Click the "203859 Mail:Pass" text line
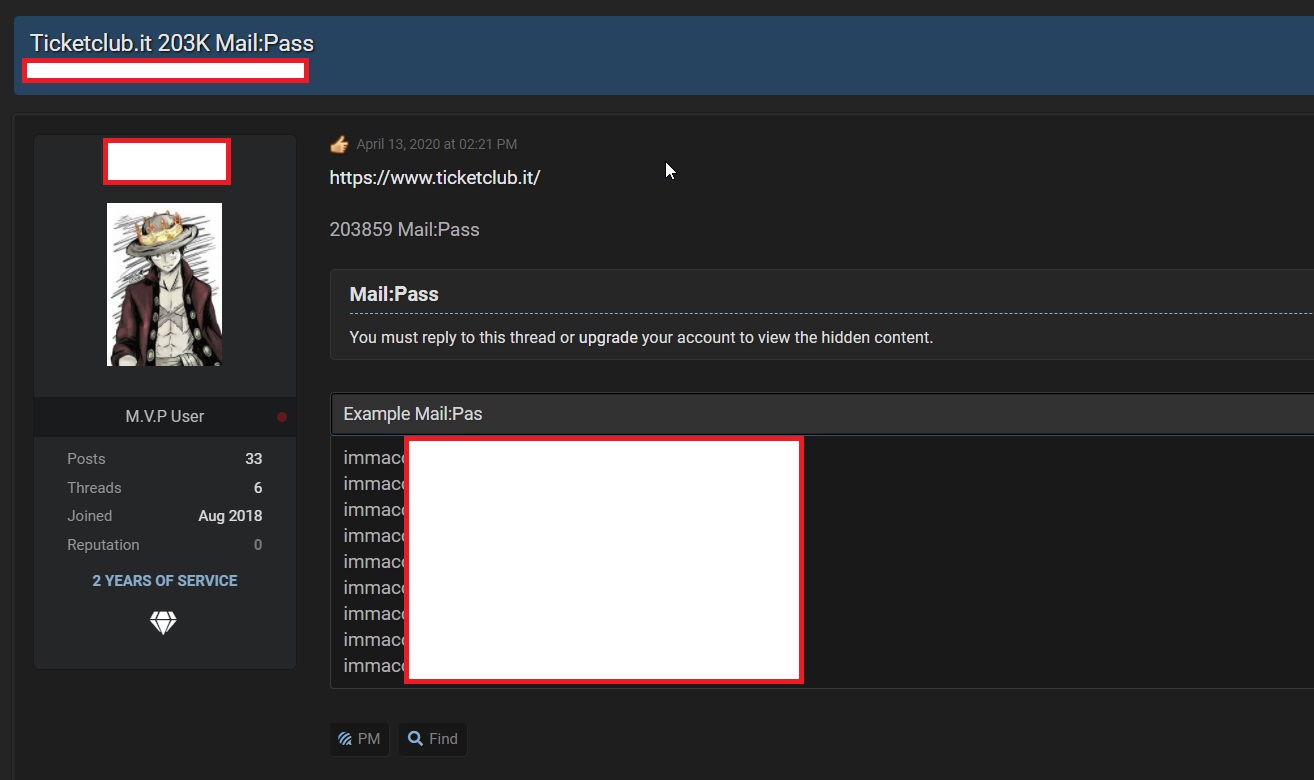Viewport: 1314px width, 780px height. click(404, 230)
